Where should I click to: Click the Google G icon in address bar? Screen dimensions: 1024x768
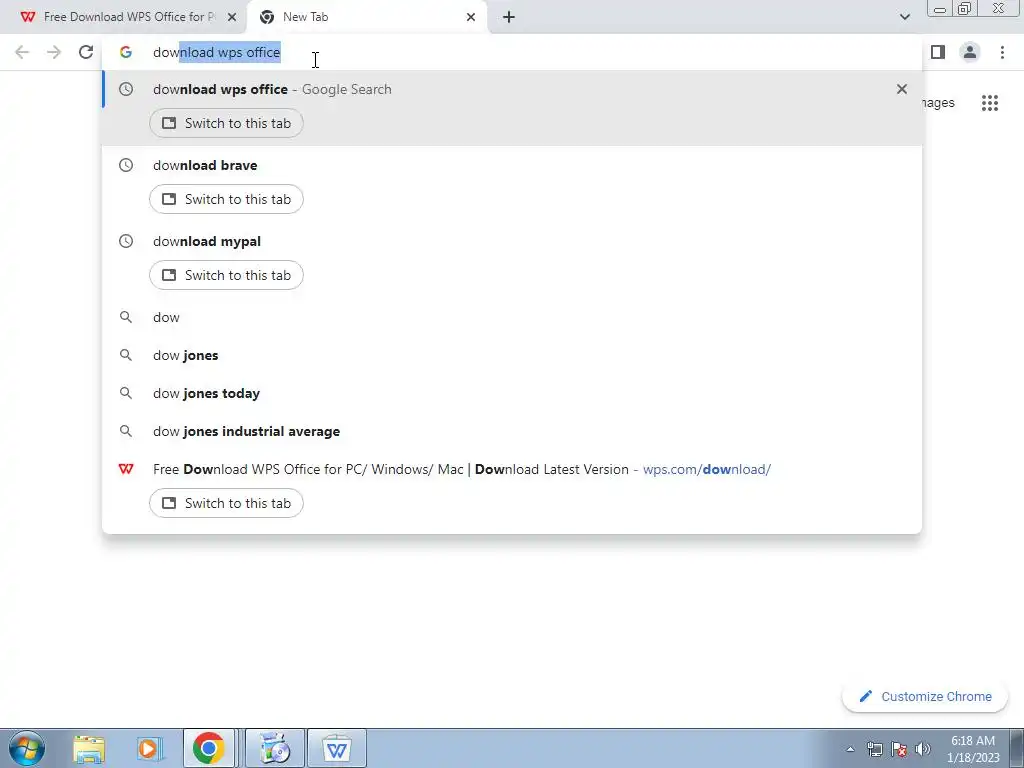tap(125, 52)
